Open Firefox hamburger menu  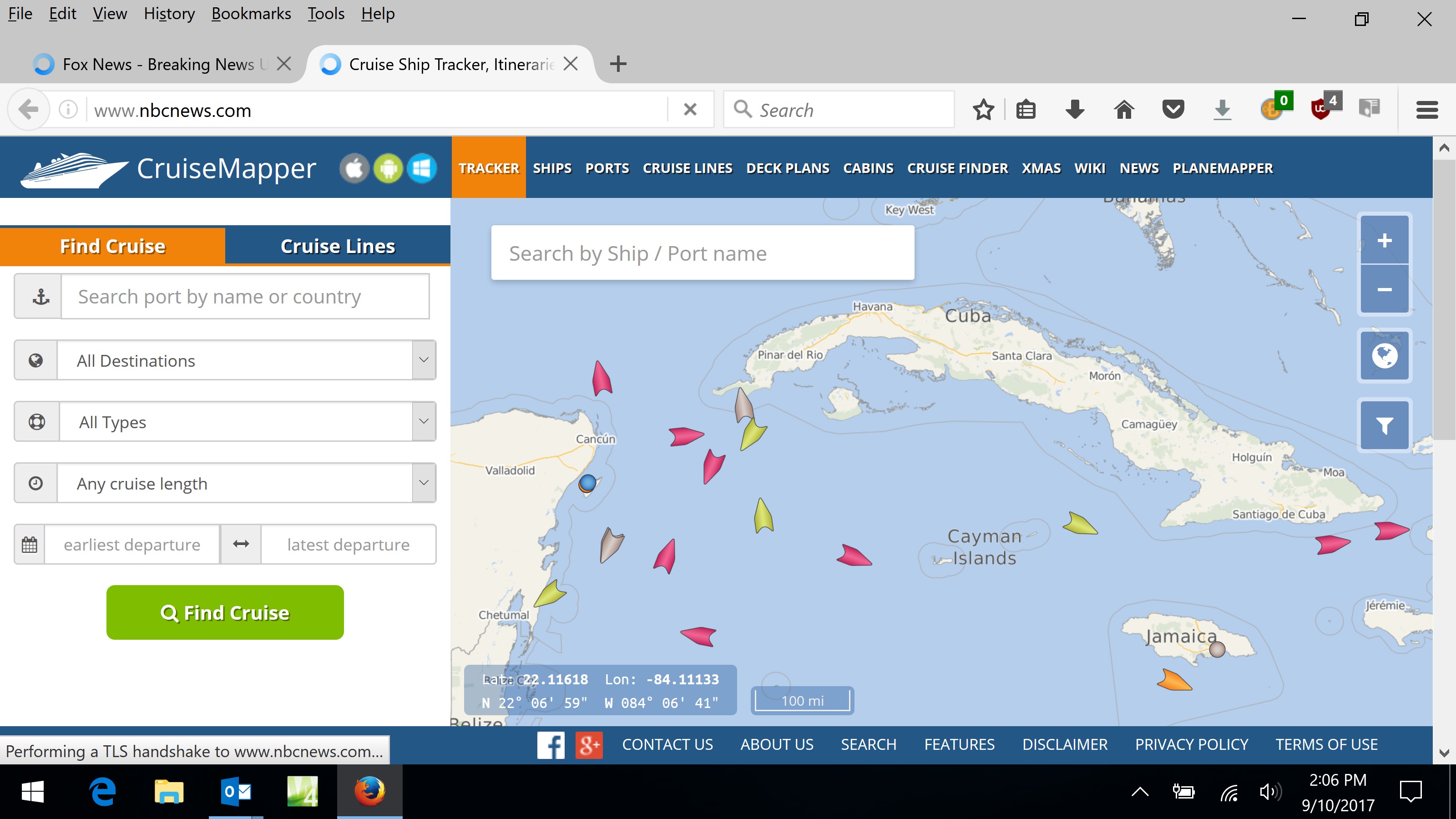[1426, 110]
